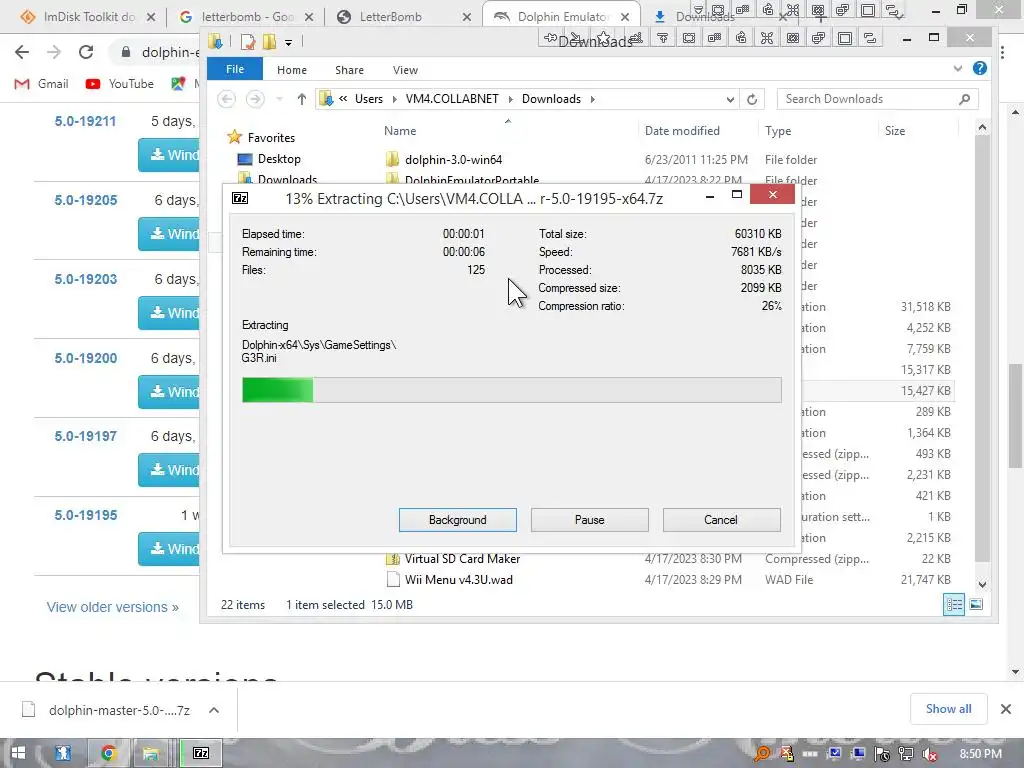Click Windows download for 5.0-19200

(x=169, y=392)
